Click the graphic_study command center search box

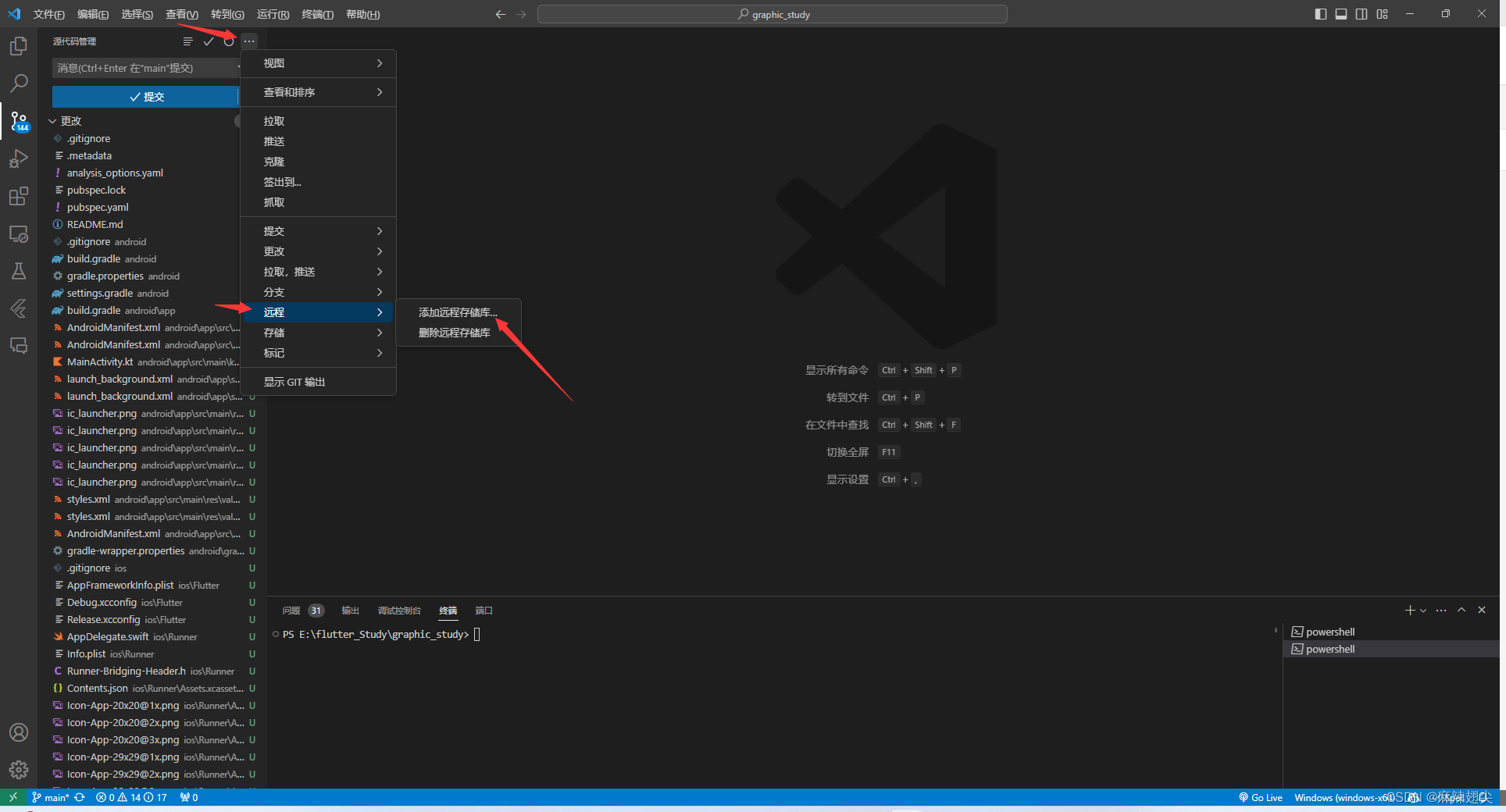[x=773, y=14]
